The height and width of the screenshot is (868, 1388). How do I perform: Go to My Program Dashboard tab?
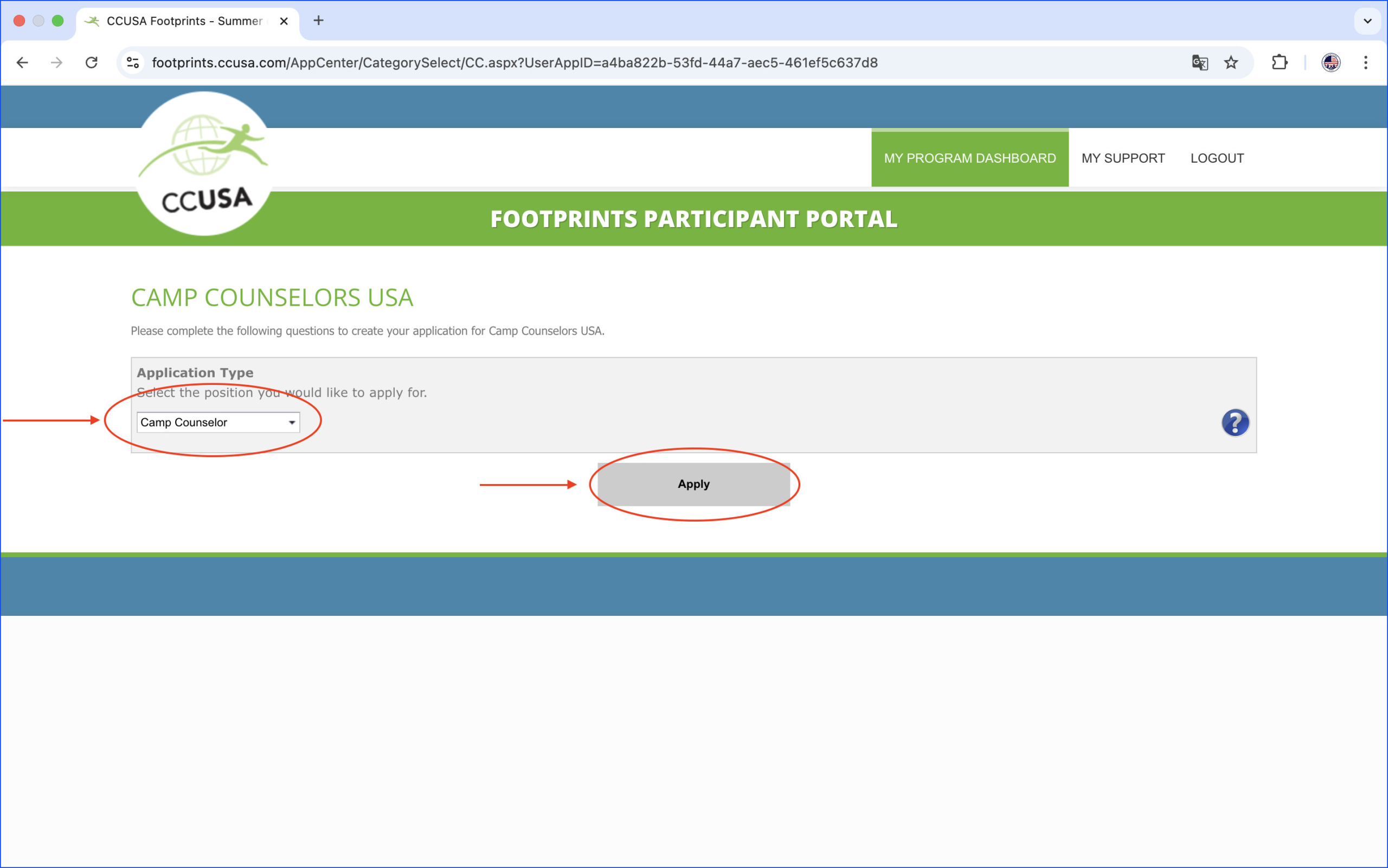pyautogui.click(x=969, y=158)
